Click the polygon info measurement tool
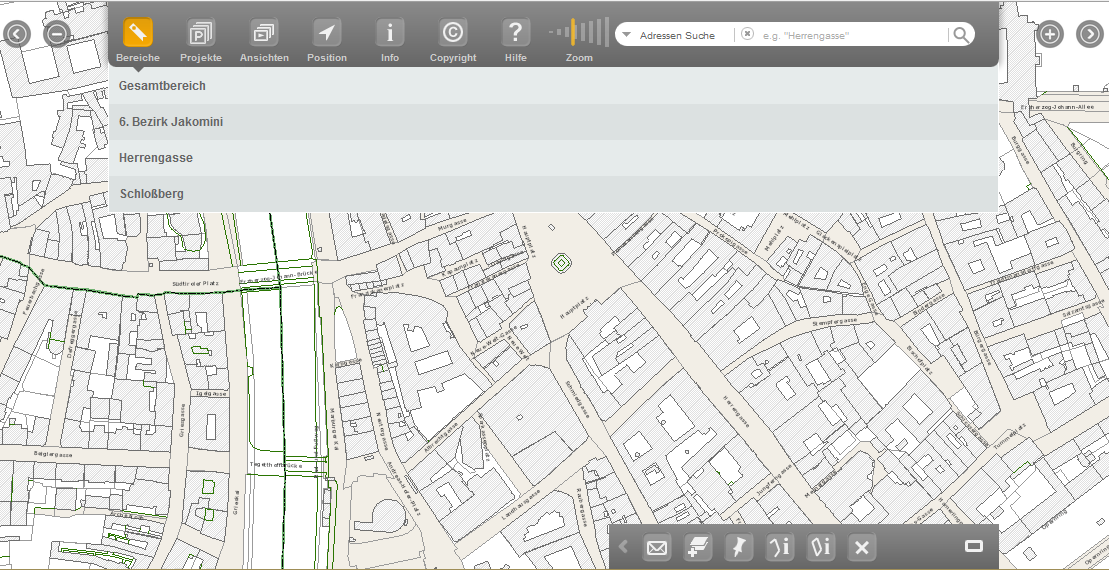Image resolution: width=1109 pixels, height=570 pixels. 821,547
